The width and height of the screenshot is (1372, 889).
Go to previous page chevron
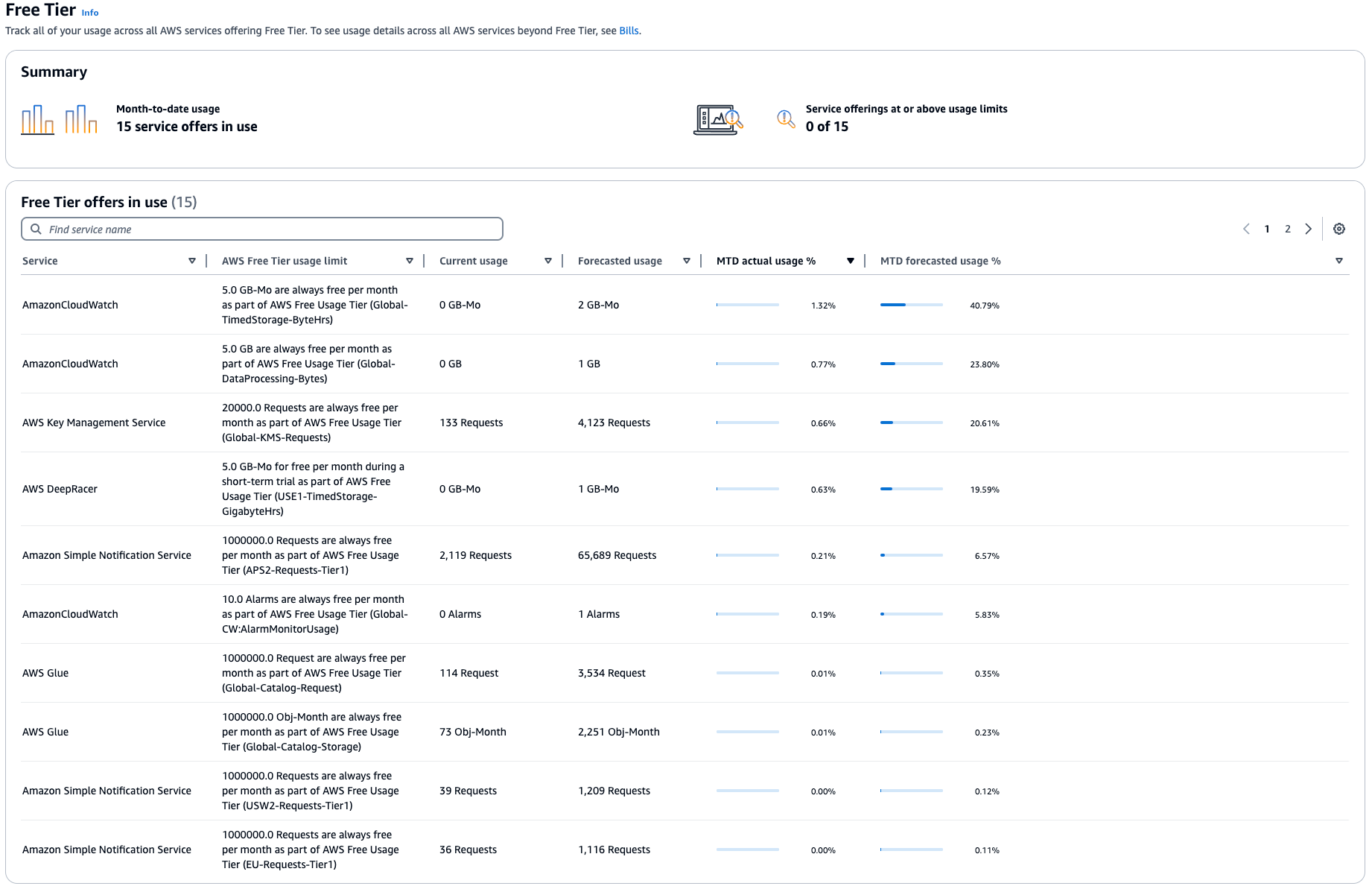1246,229
